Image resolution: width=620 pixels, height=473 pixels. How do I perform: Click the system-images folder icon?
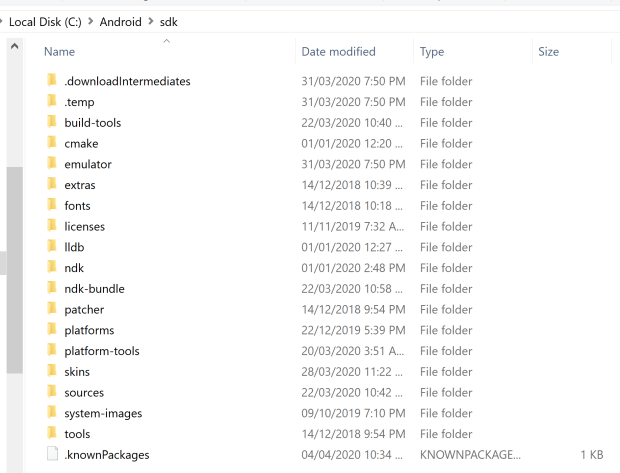coord(52,412)
